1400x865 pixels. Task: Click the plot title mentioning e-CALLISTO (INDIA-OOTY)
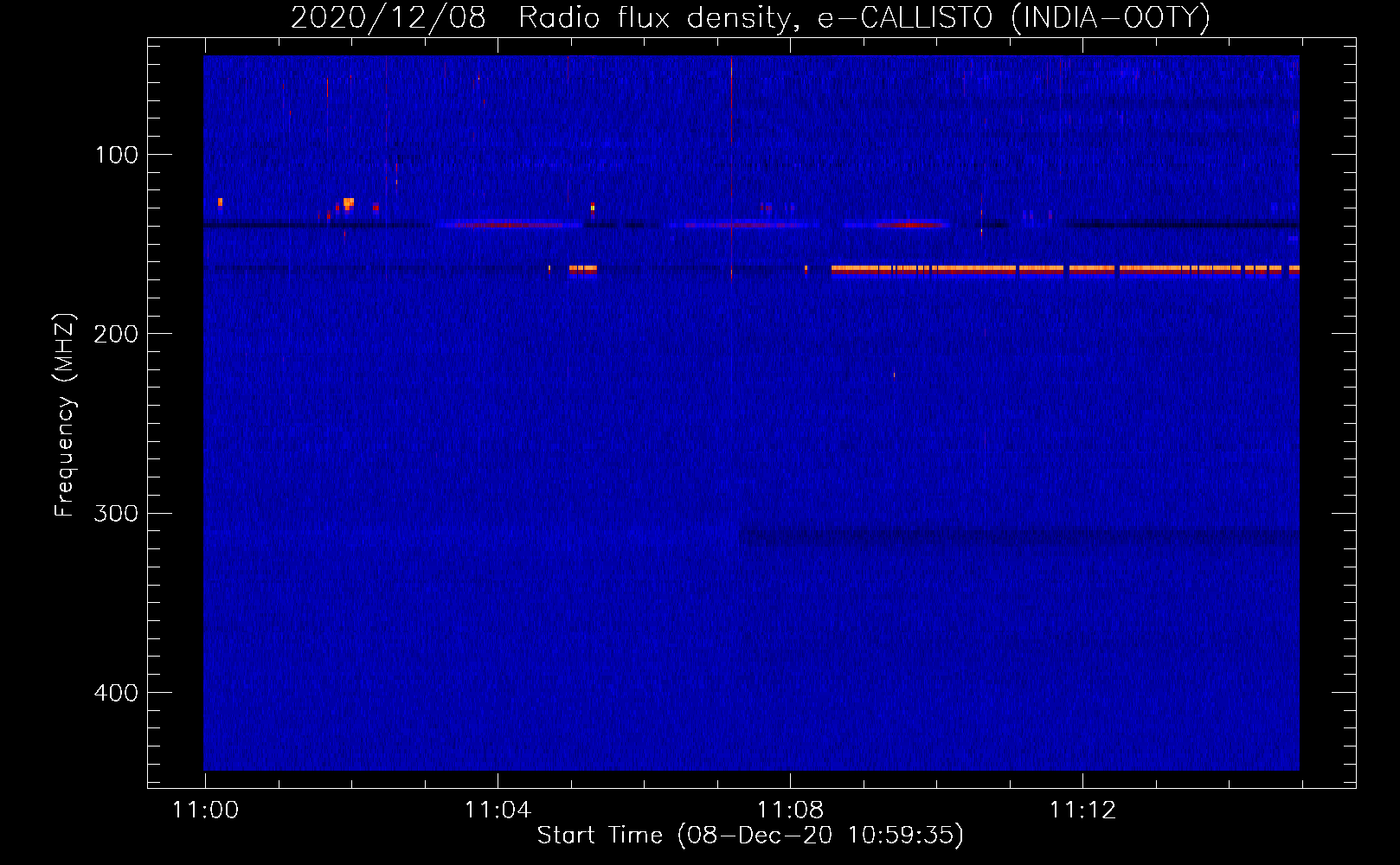[750, 17]
